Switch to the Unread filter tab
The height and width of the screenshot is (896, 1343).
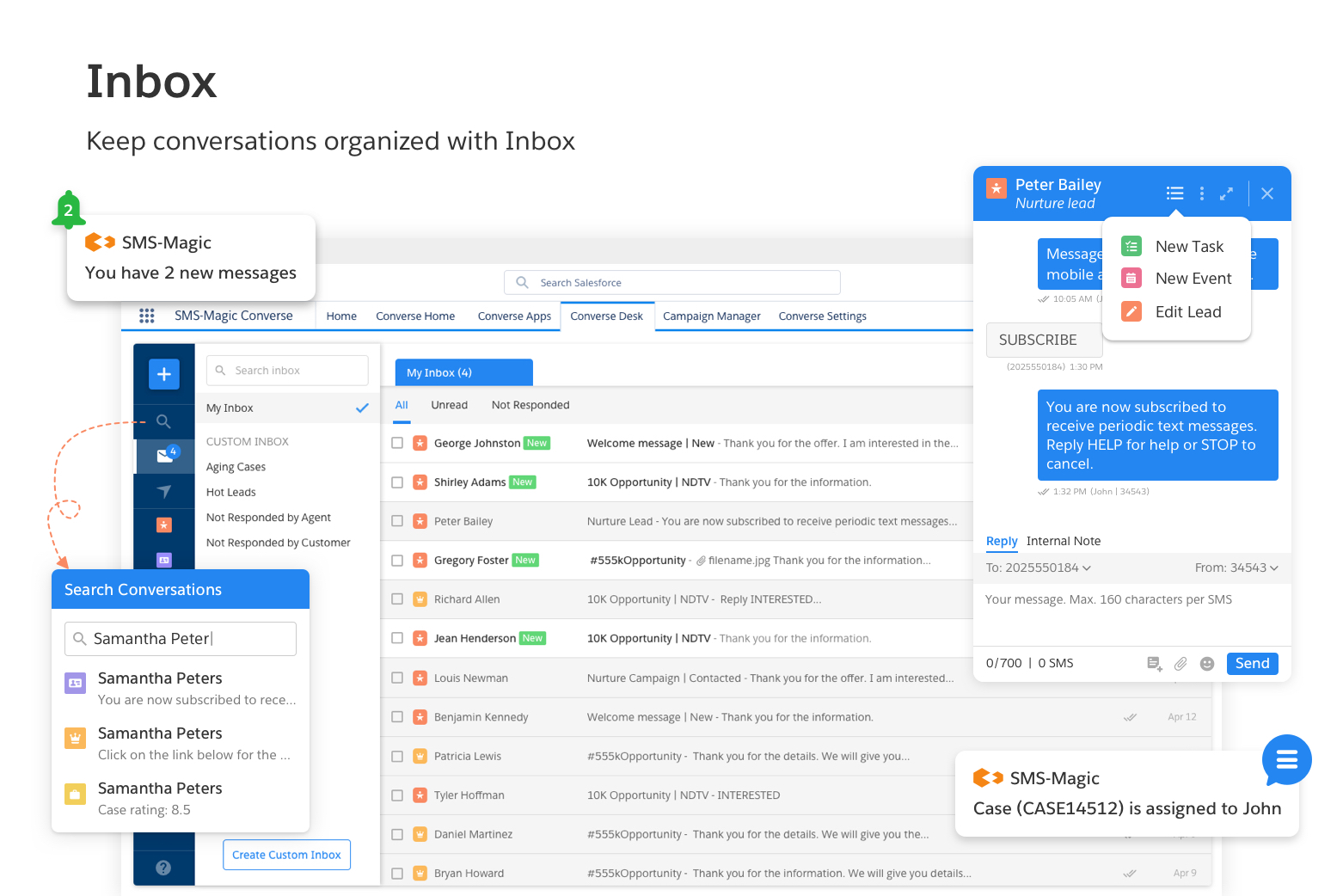[x=450, y=405]
